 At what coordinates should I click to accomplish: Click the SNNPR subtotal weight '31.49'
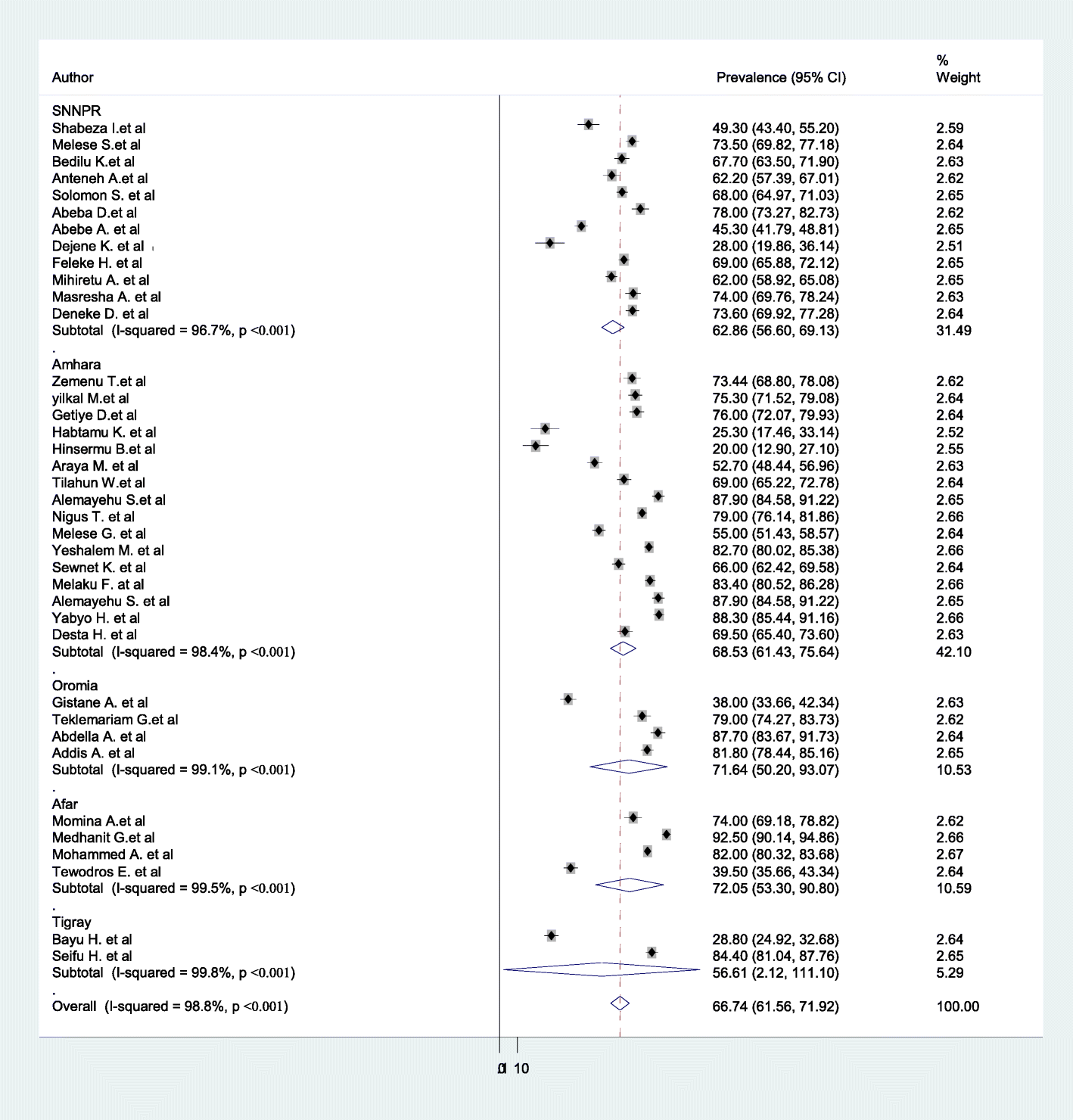click(x=954, y=331)
